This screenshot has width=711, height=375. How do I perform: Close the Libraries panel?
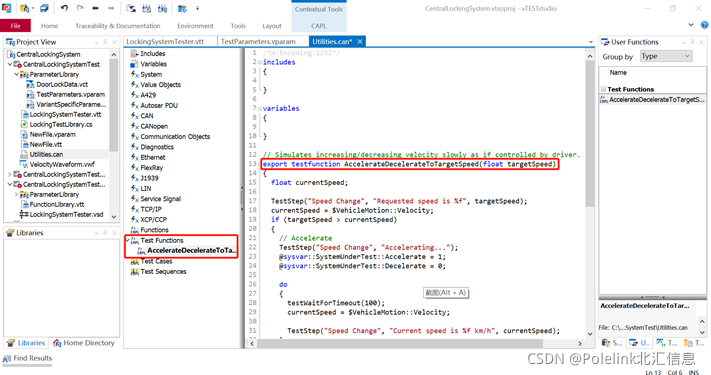(114, 233)
